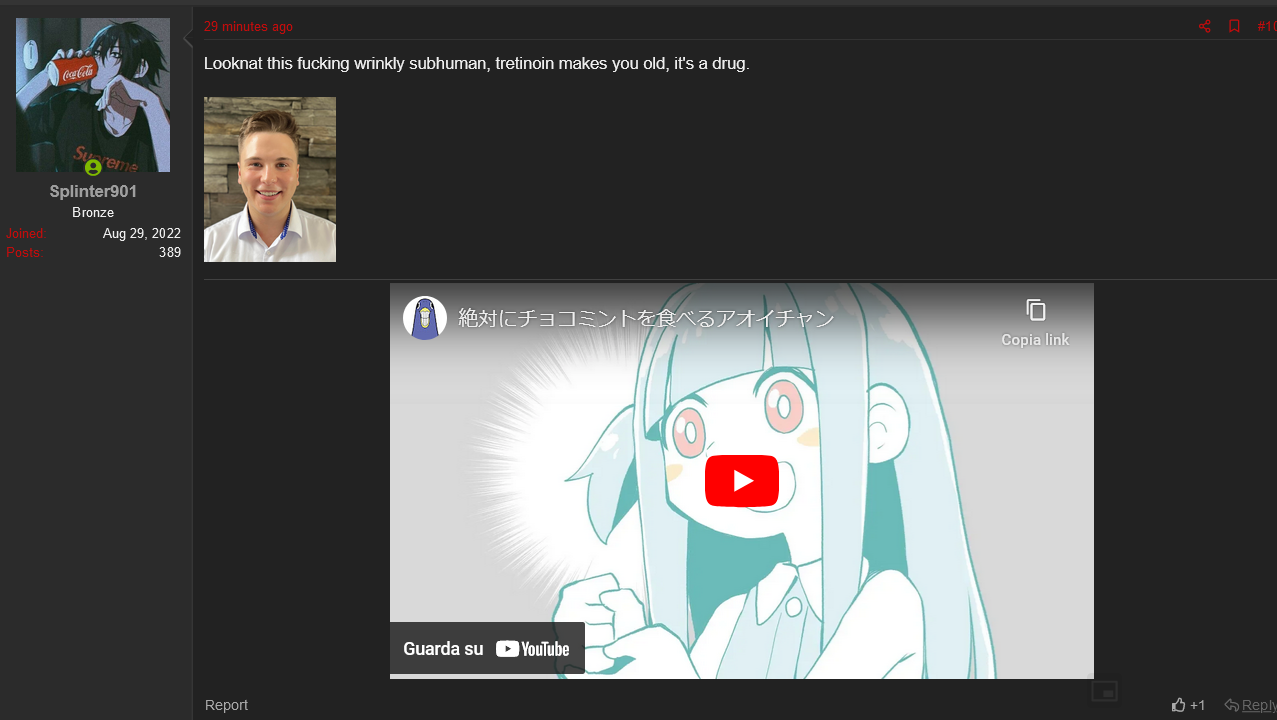
Task: Click the post text mentioning tretinoin
Action: tap(476, 64)
